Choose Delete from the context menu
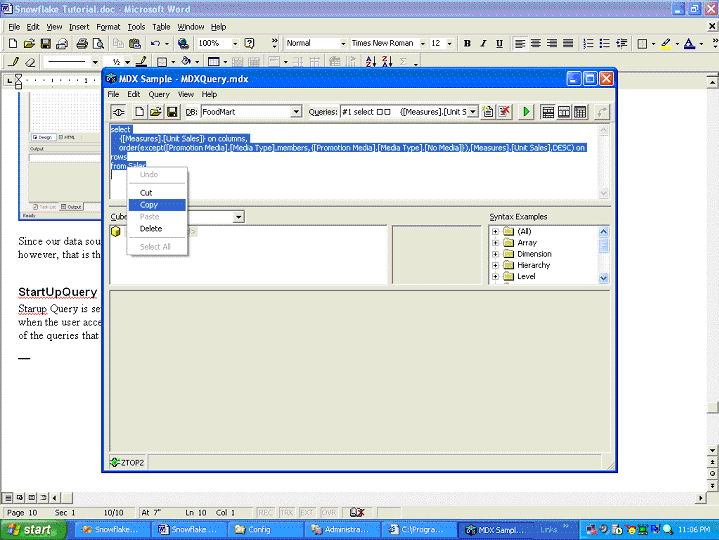This screenshot has width=719, height=540. pos(157,229)
